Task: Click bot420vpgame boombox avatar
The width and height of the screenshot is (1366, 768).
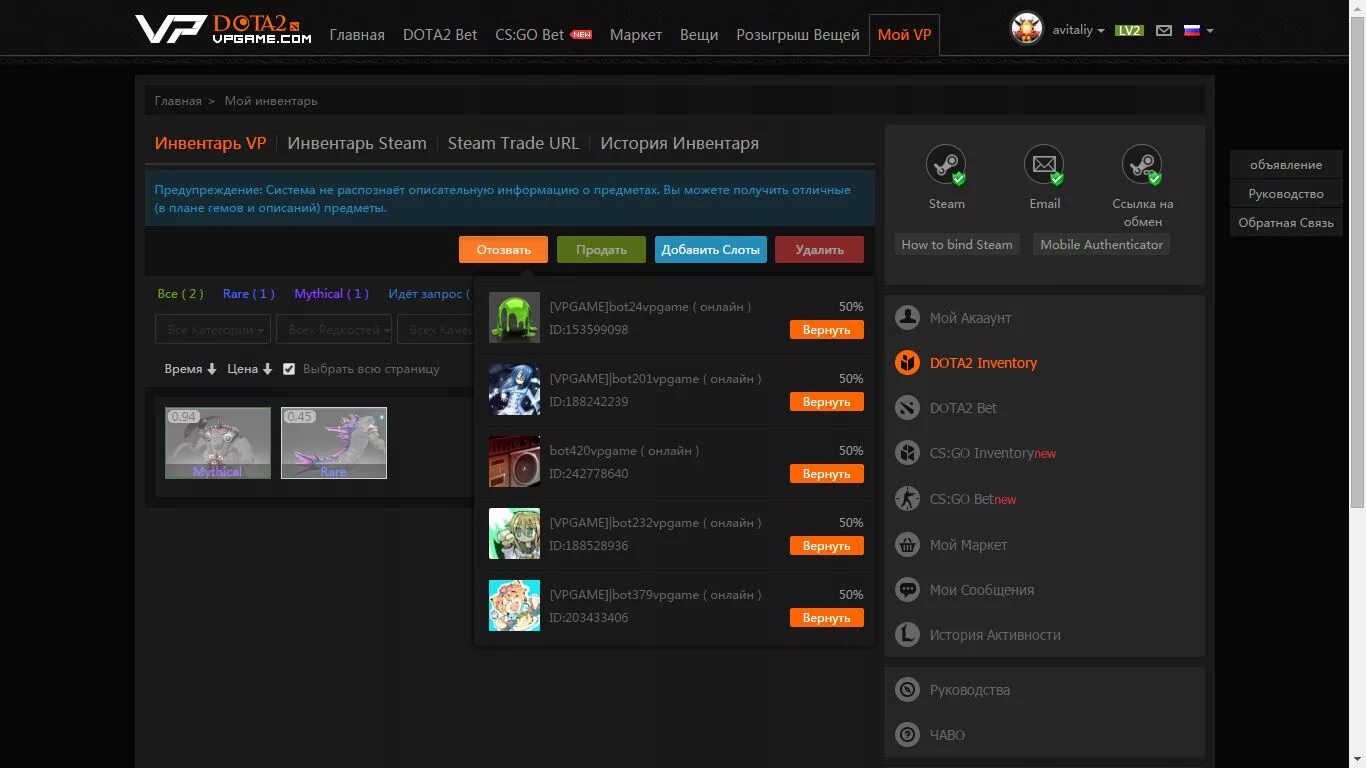Action: pos(514,462)
